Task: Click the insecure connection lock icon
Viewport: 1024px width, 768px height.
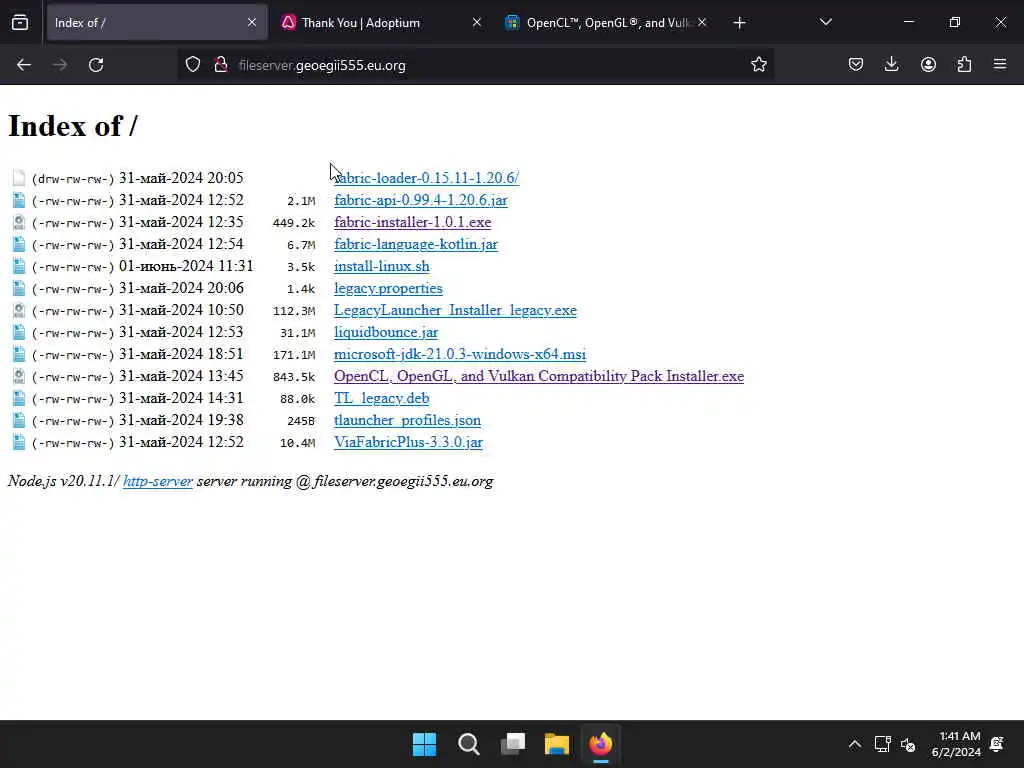Action: (x=221, y=65)
